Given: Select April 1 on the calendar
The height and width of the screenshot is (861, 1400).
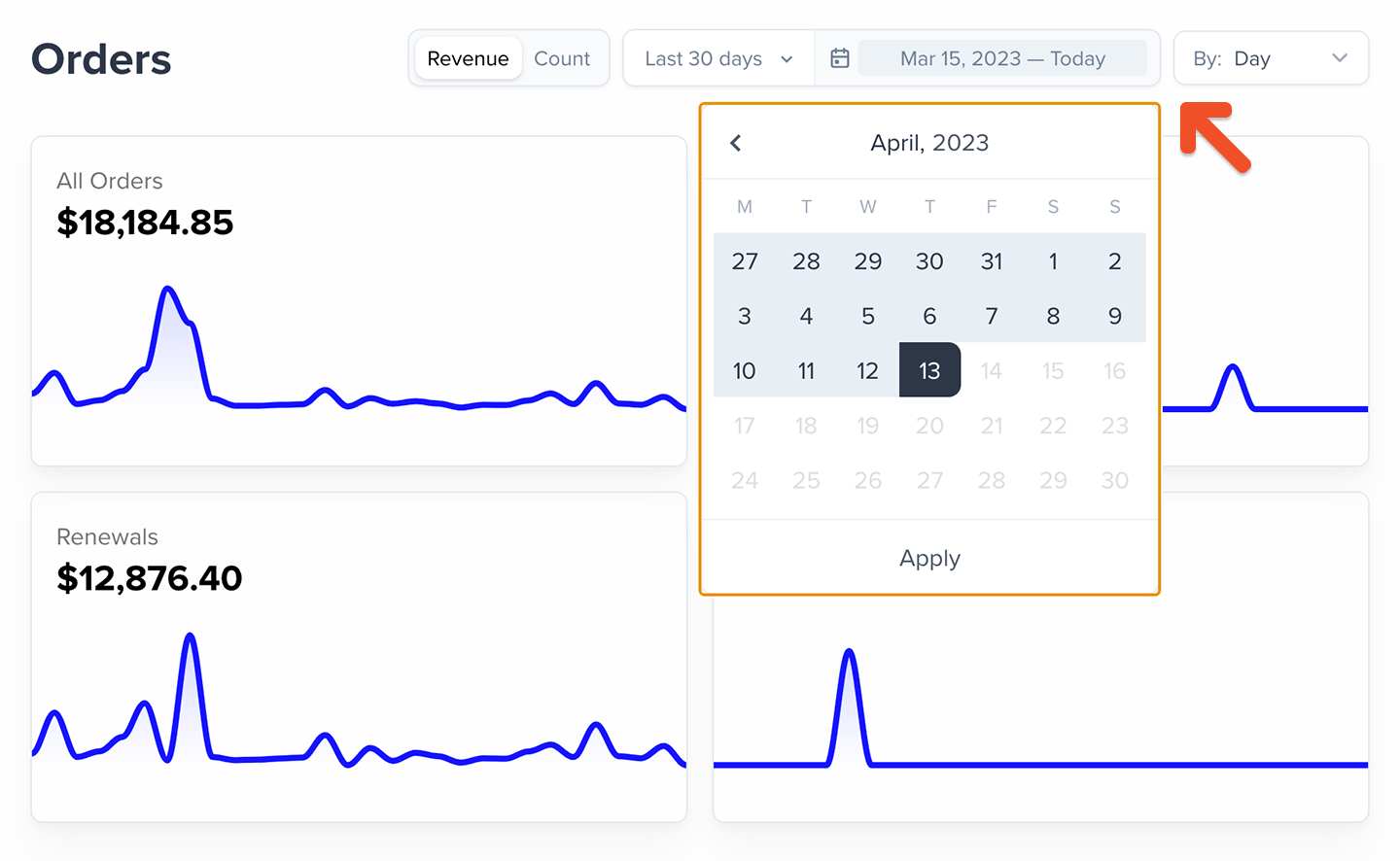Looking at the screenshot, I should [1053, 260].
